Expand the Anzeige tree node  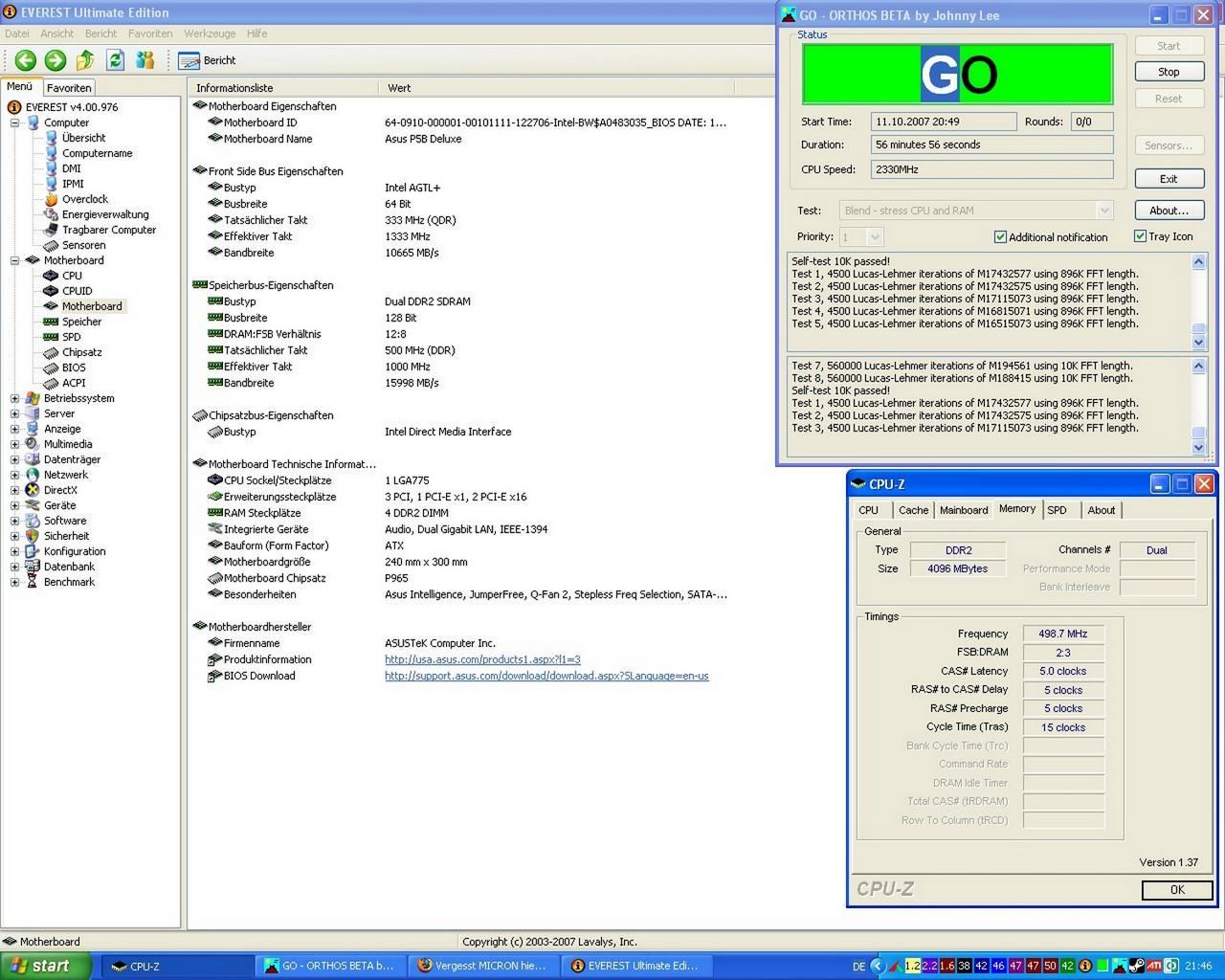click(14, 429)
